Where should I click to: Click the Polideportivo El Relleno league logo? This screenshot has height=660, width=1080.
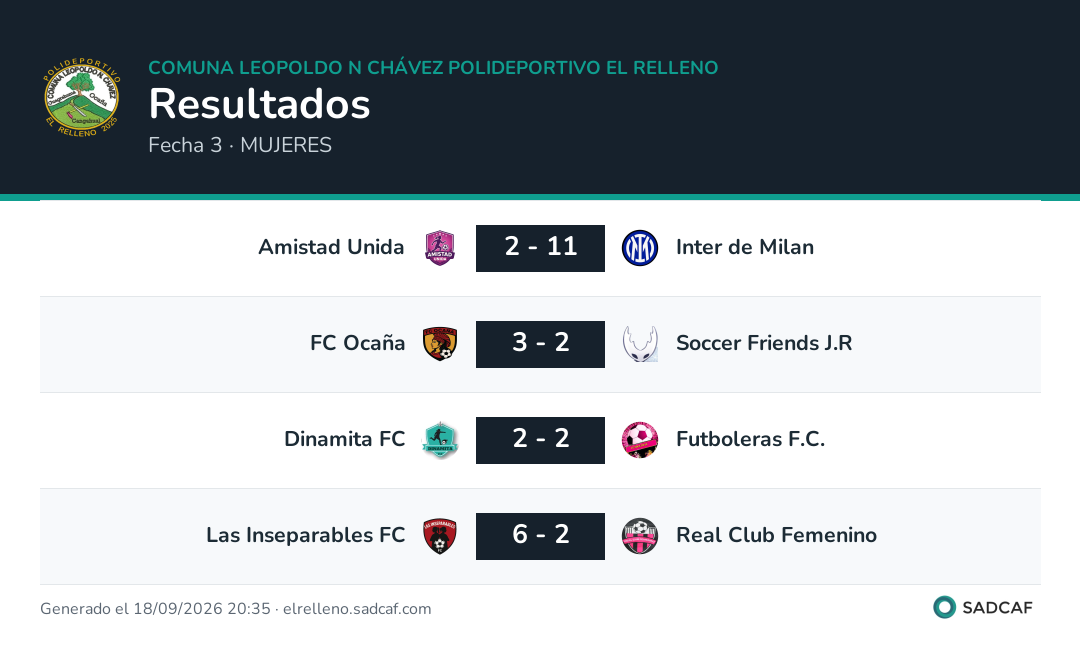click(x=82, y=97)
